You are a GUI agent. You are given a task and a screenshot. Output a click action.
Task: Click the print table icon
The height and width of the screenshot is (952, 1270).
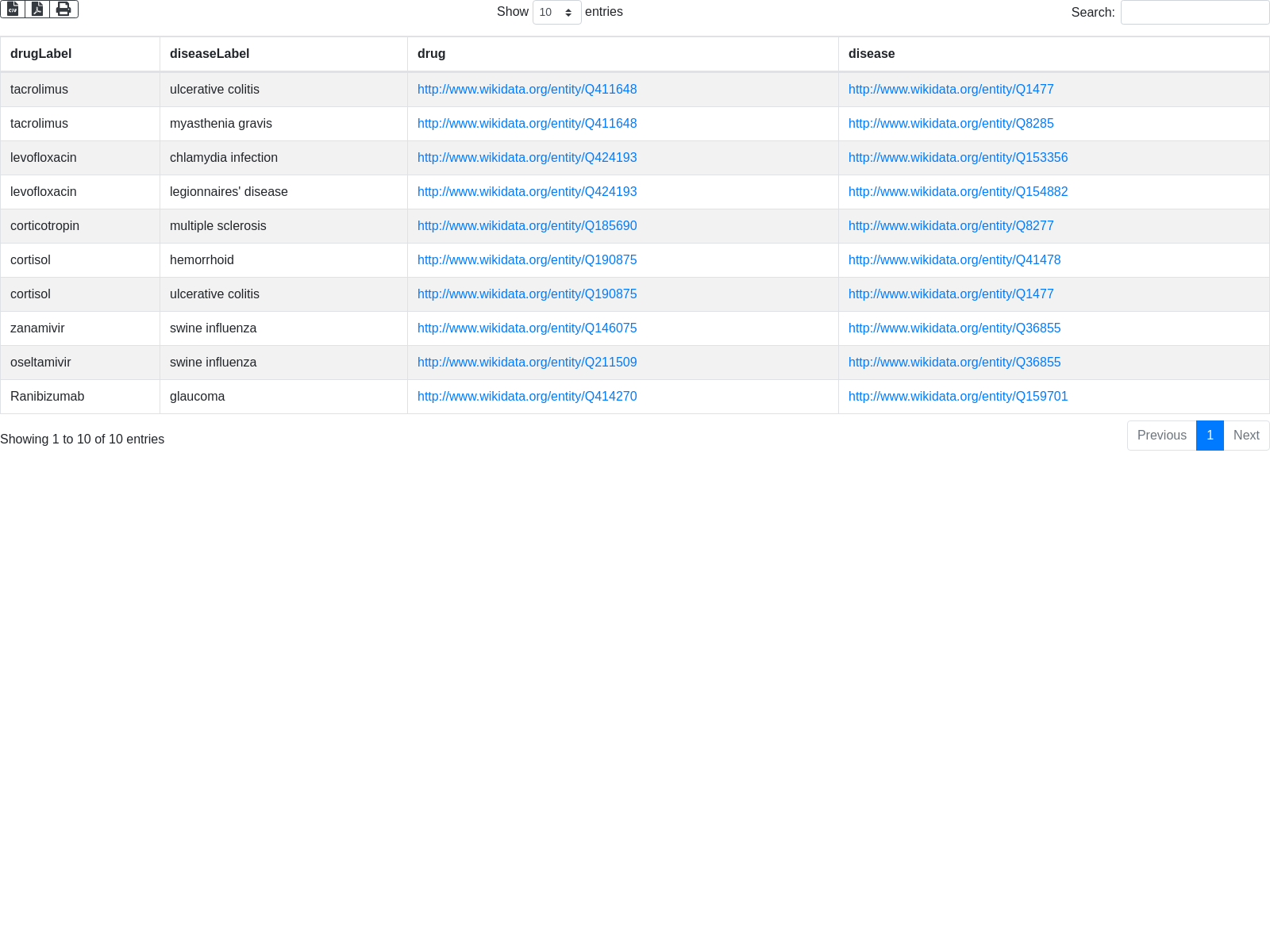click(x=63, y=9)
